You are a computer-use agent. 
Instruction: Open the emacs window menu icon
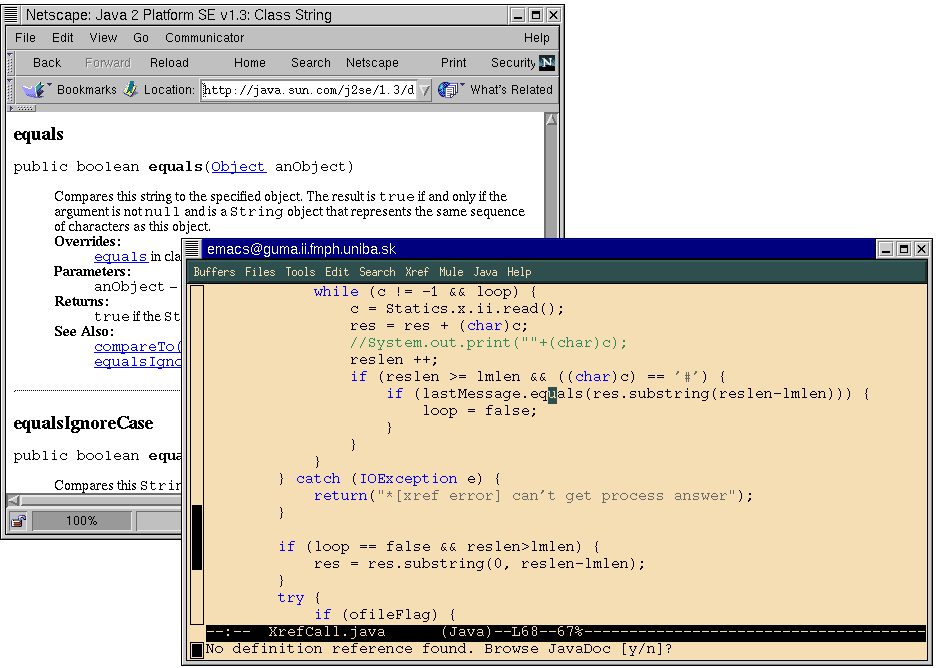(192, 249)
